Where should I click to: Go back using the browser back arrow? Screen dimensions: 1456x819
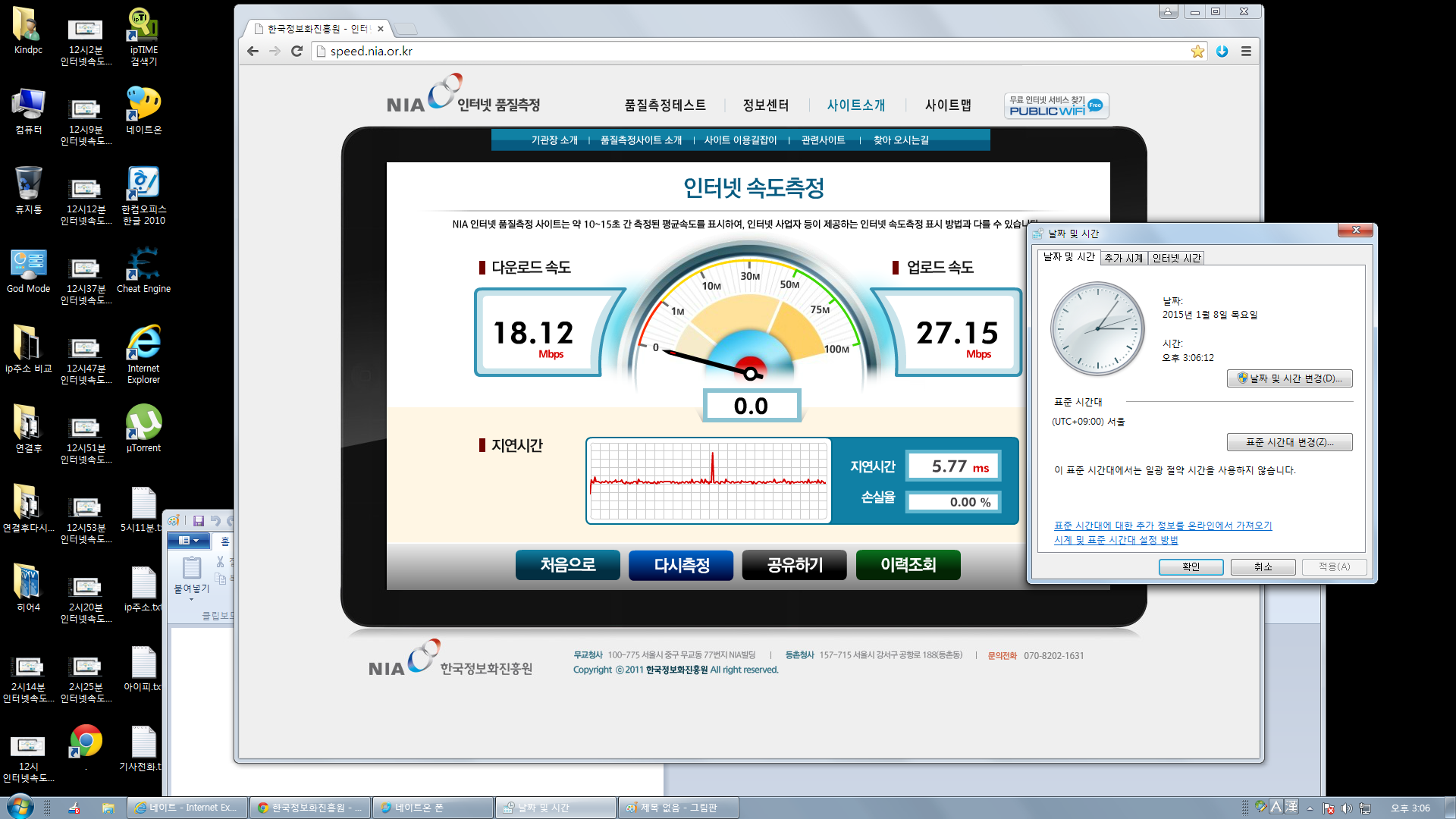253,52
